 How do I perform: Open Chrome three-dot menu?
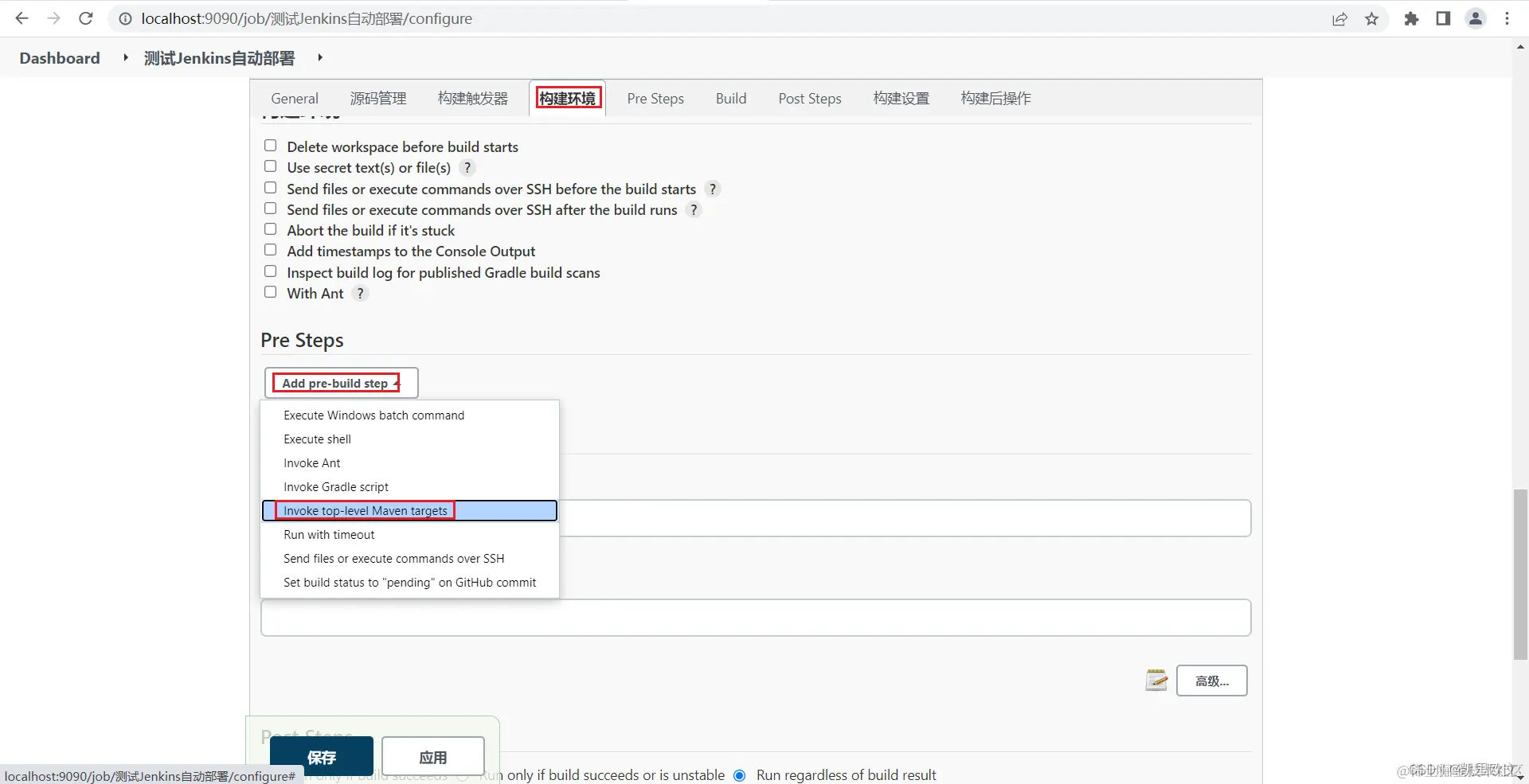(x=1507, y=19)
